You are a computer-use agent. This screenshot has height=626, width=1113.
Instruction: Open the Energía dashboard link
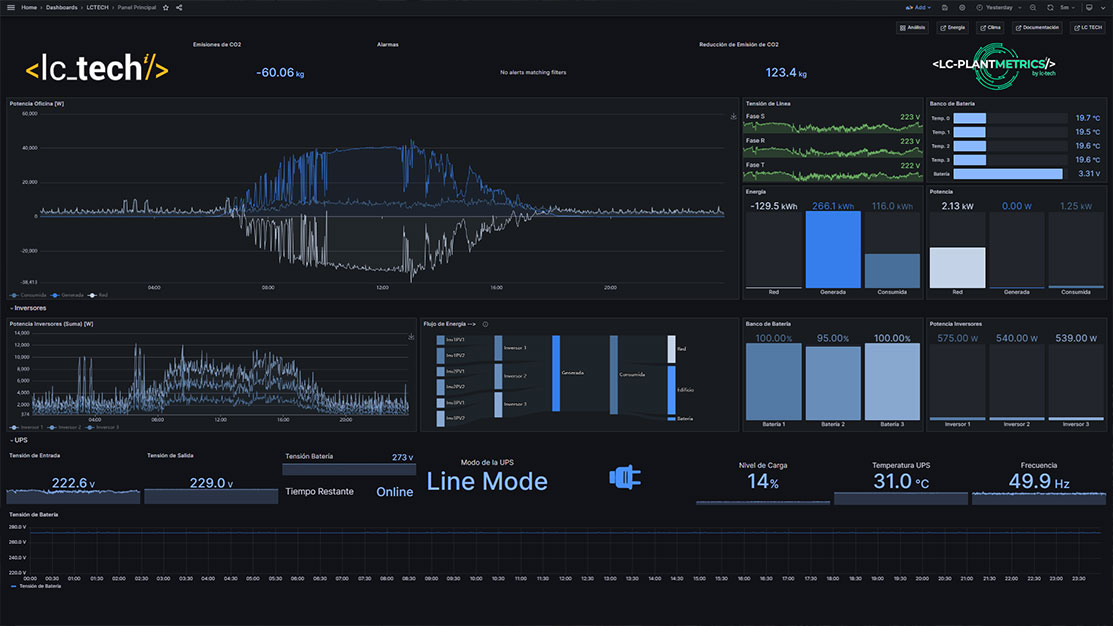(953, 28)
